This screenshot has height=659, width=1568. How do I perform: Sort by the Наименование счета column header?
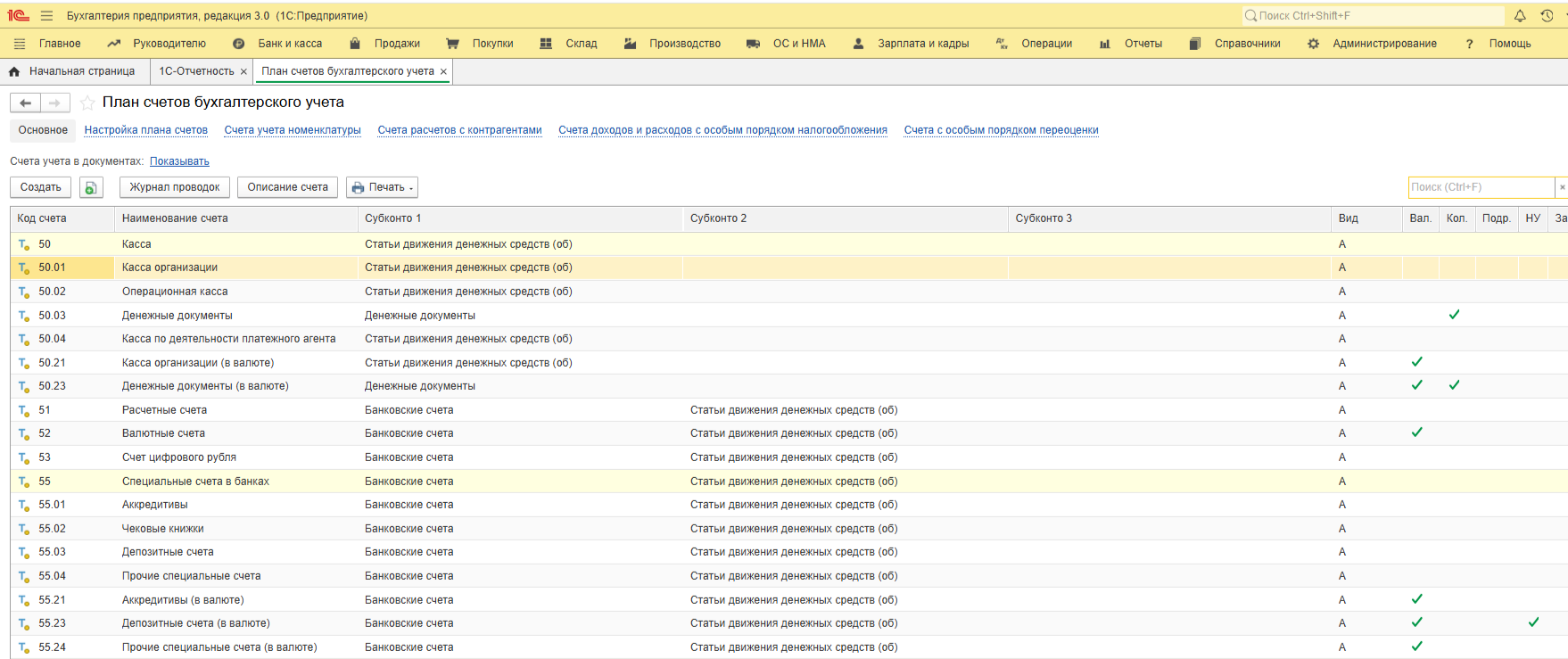pyautogui.click(x=236, y=218)
